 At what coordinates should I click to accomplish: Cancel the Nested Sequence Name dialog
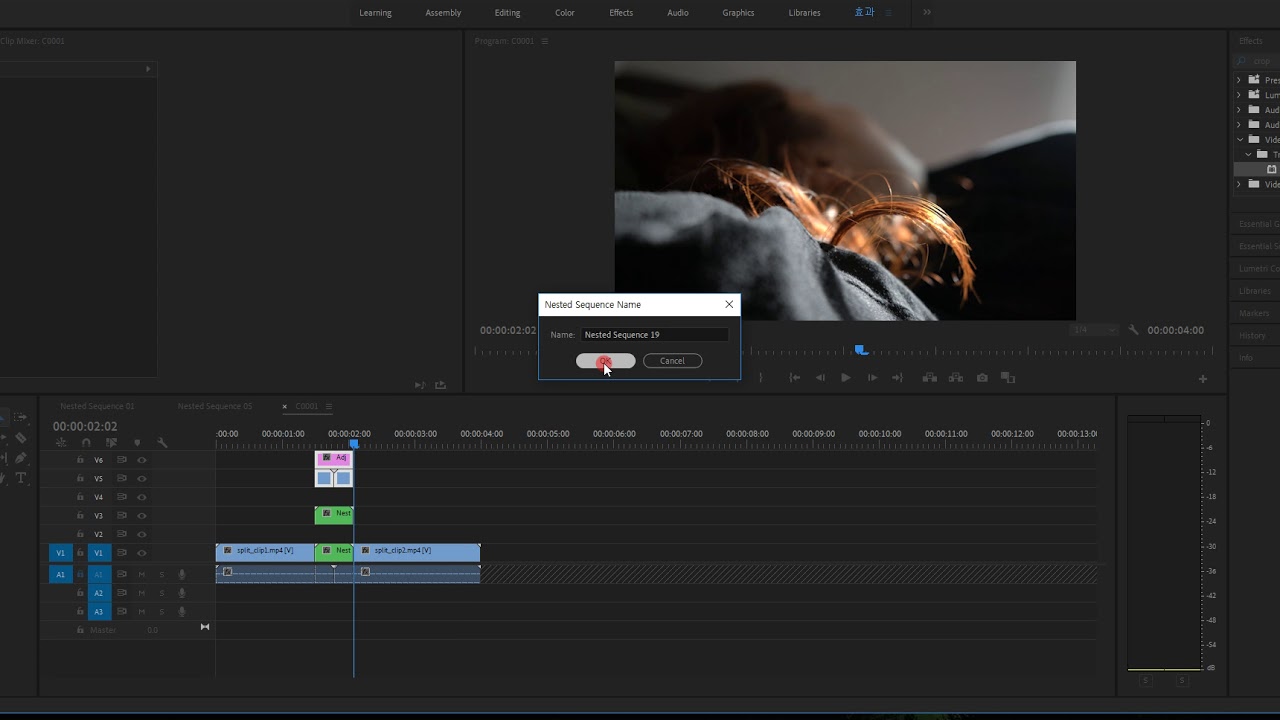click(x=672, y=361)
